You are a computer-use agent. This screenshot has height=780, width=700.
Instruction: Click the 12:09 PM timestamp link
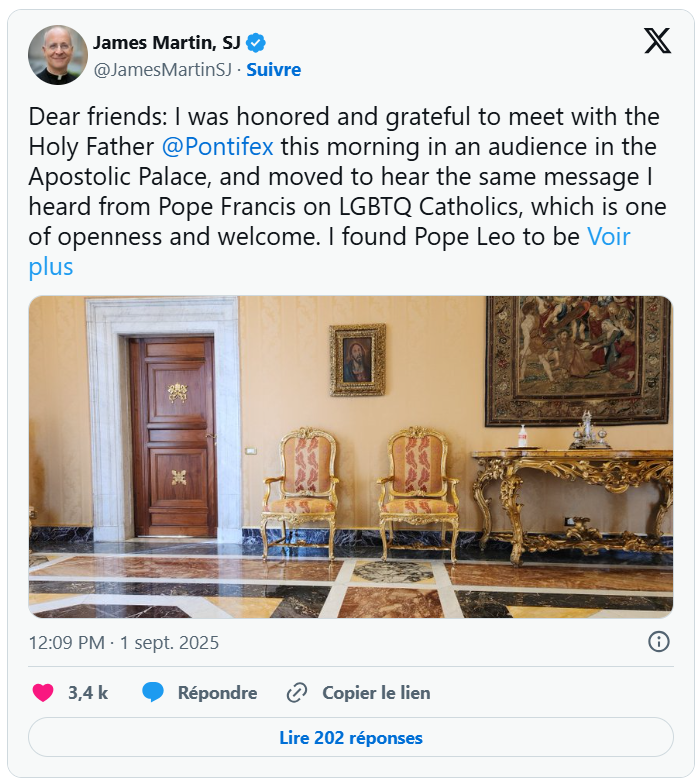[123, 642]
